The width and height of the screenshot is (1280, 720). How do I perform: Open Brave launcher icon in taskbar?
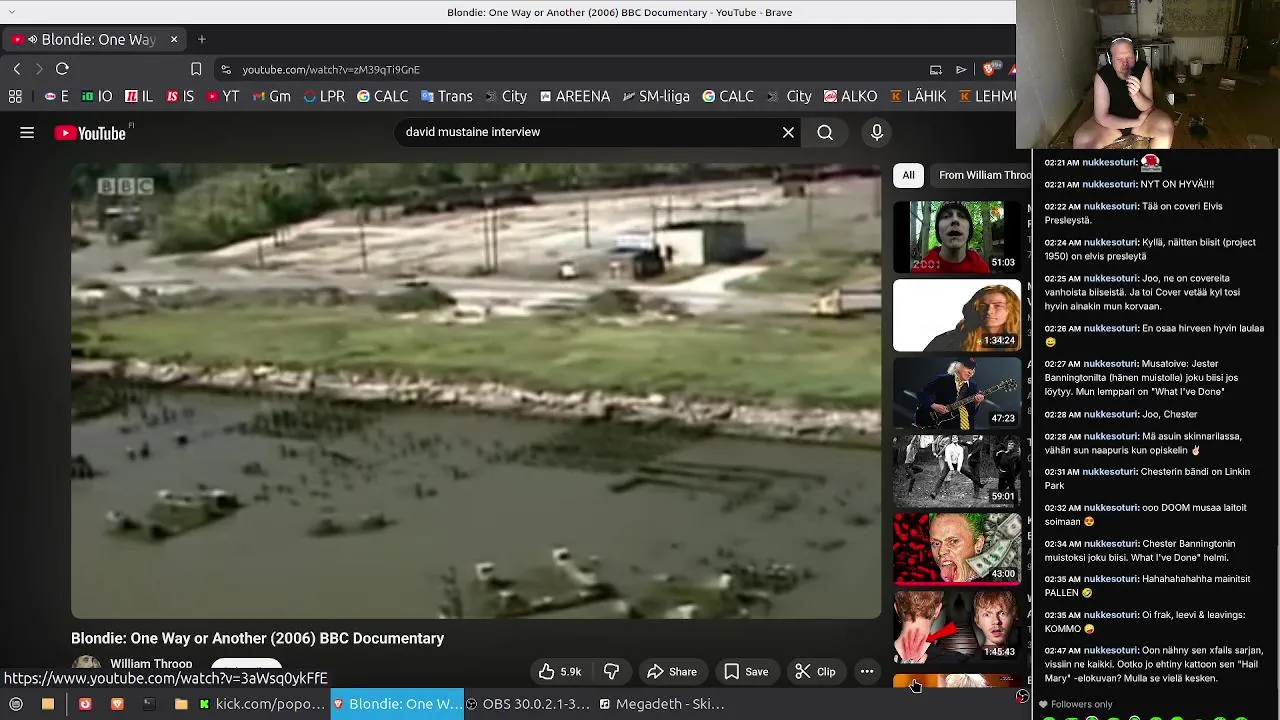117,704
